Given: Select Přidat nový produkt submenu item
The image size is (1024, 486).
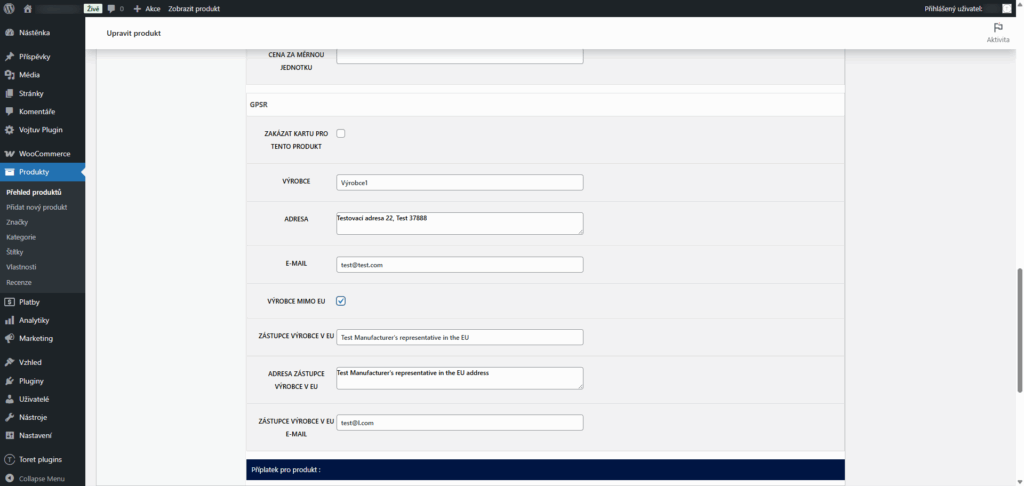Looking at the screenshot, I should [x=37, y=208].
